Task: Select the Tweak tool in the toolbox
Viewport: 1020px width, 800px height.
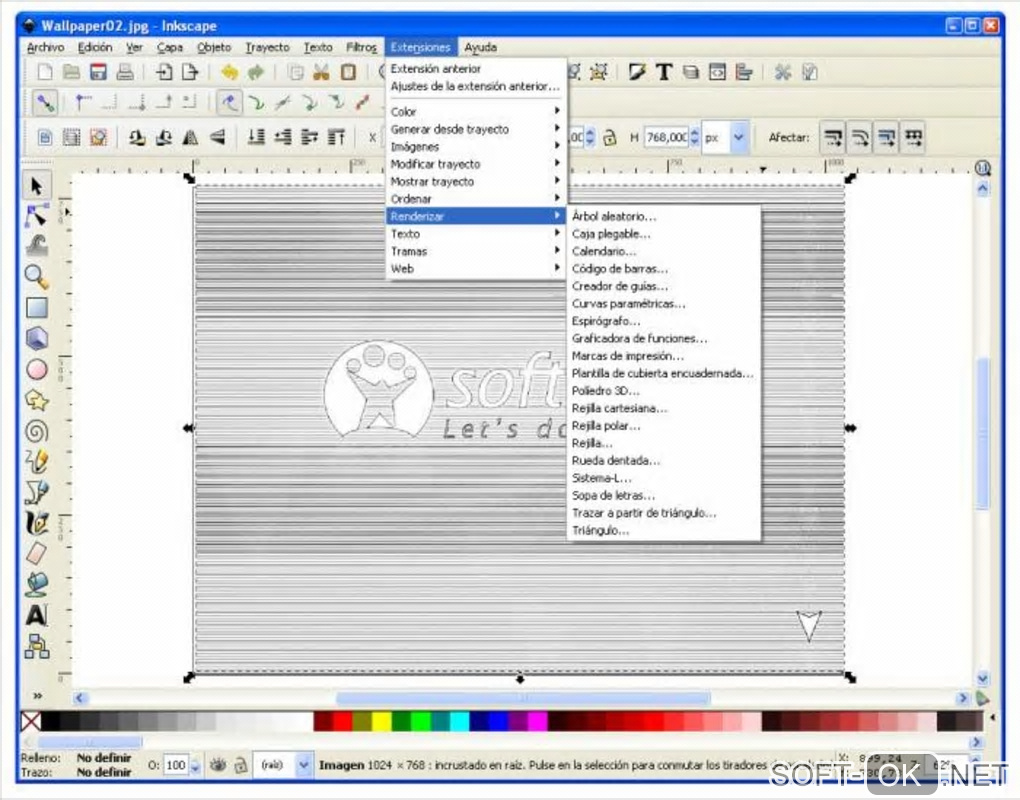Action: pos(36,246)
